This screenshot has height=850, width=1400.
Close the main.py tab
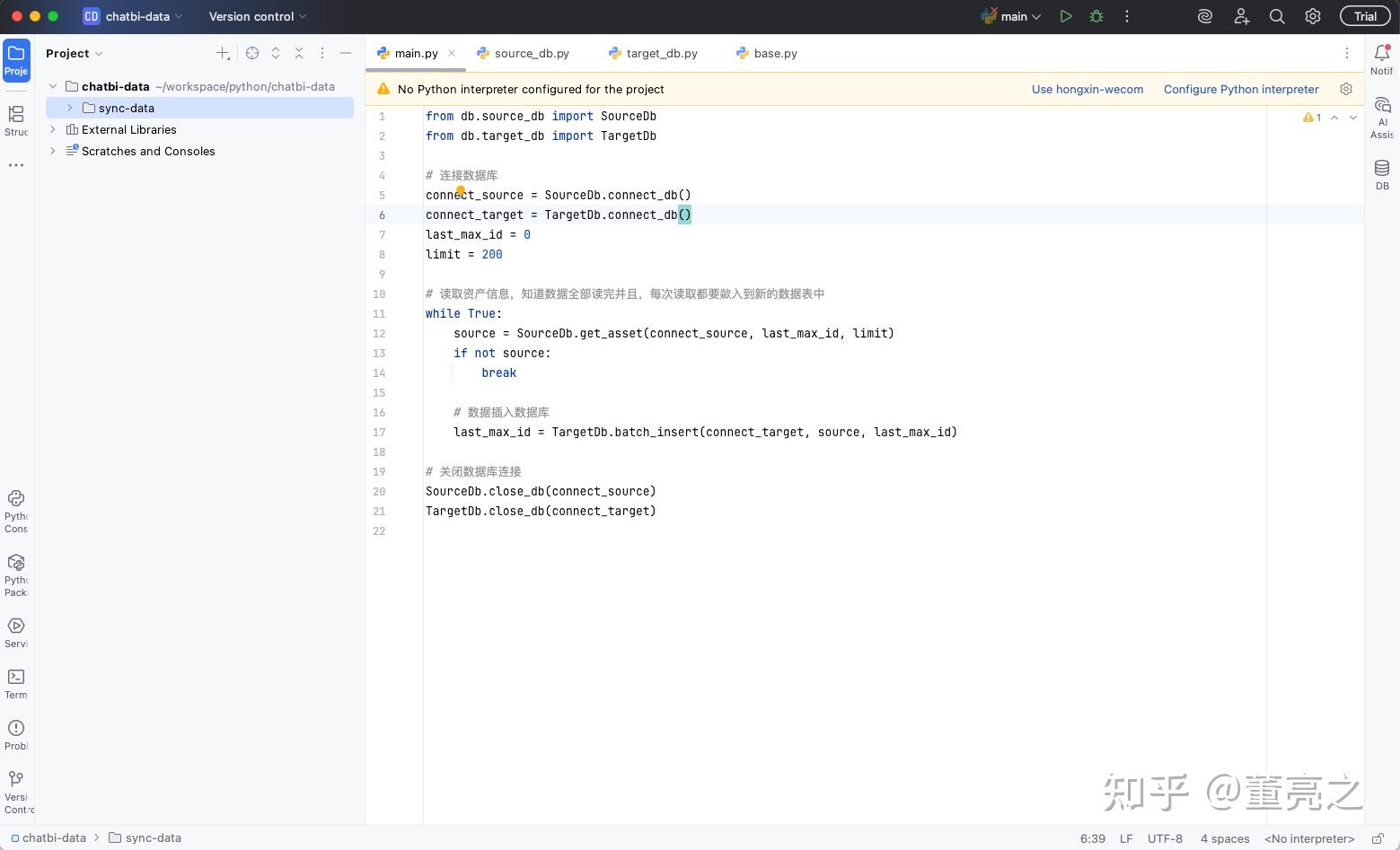(452, 53)
